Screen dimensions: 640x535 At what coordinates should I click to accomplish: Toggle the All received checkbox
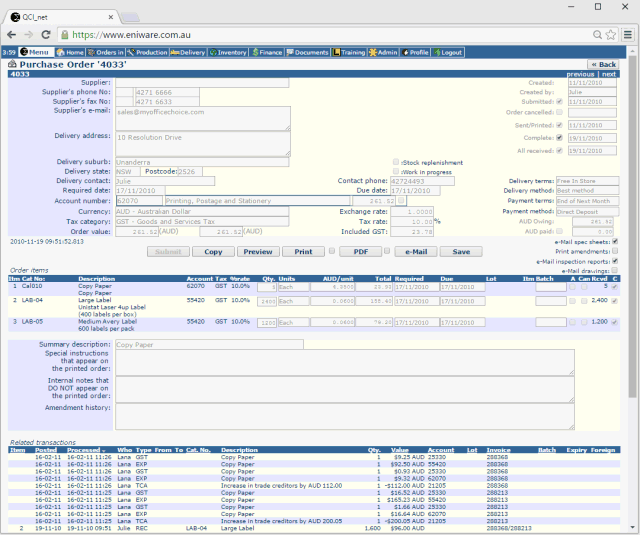pyautogui.click(x=560, y=150)
